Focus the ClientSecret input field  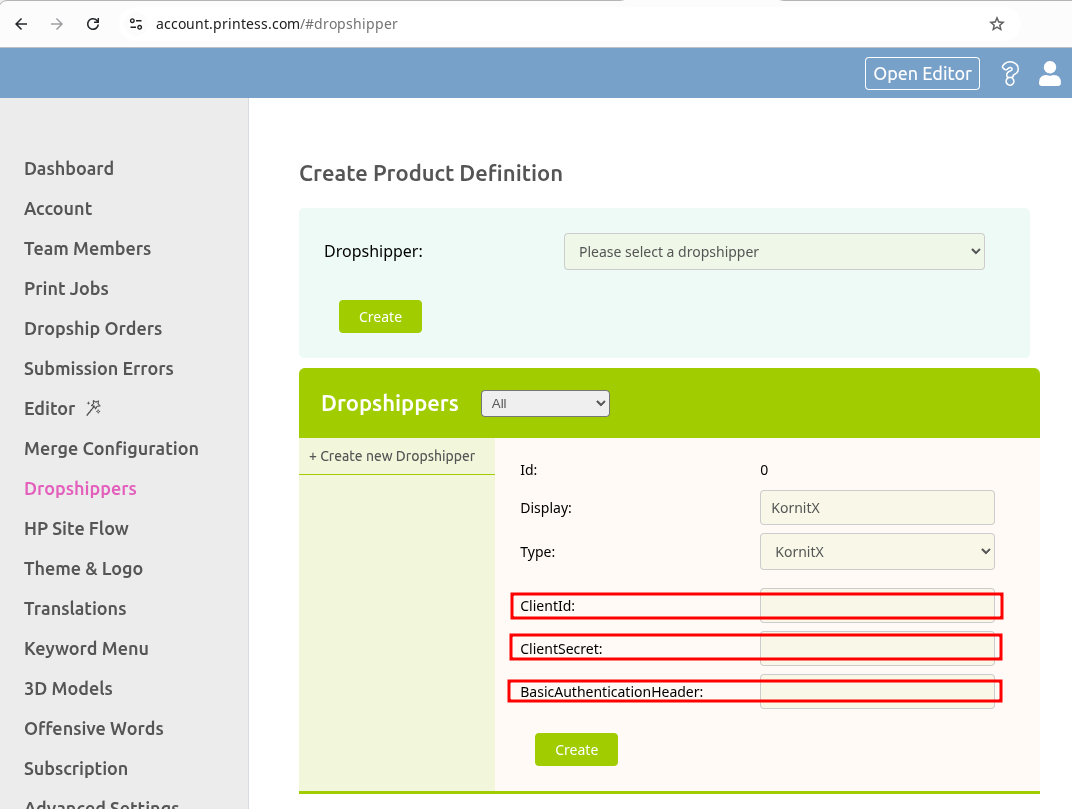[877, 648]
